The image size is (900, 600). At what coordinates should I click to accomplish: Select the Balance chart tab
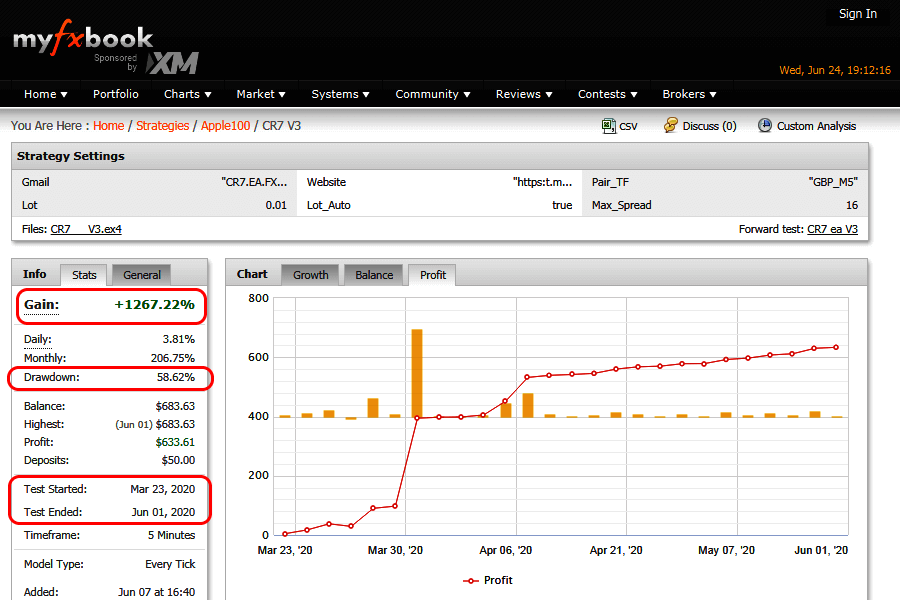tap(374, 275)
